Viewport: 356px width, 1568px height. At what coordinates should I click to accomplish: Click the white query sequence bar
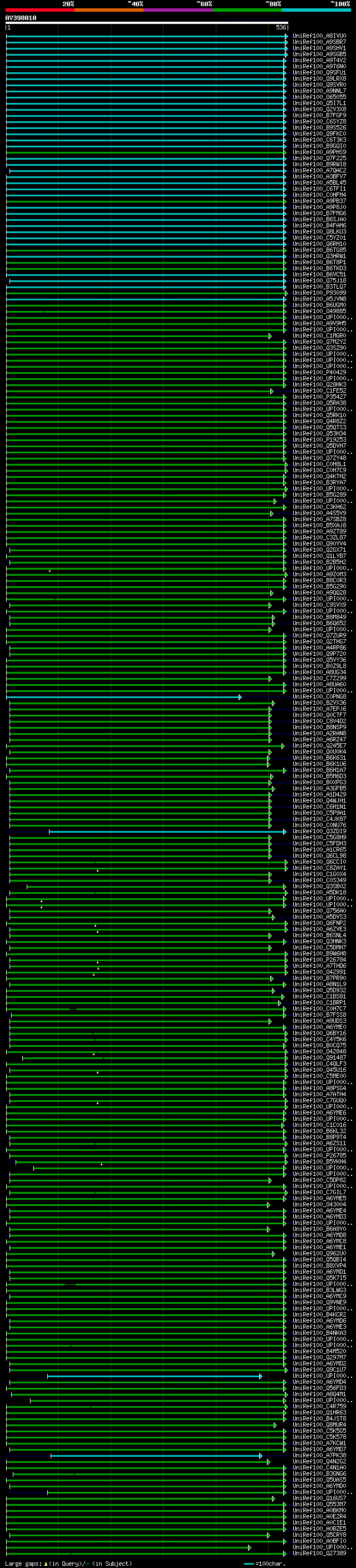coord(147,23)
